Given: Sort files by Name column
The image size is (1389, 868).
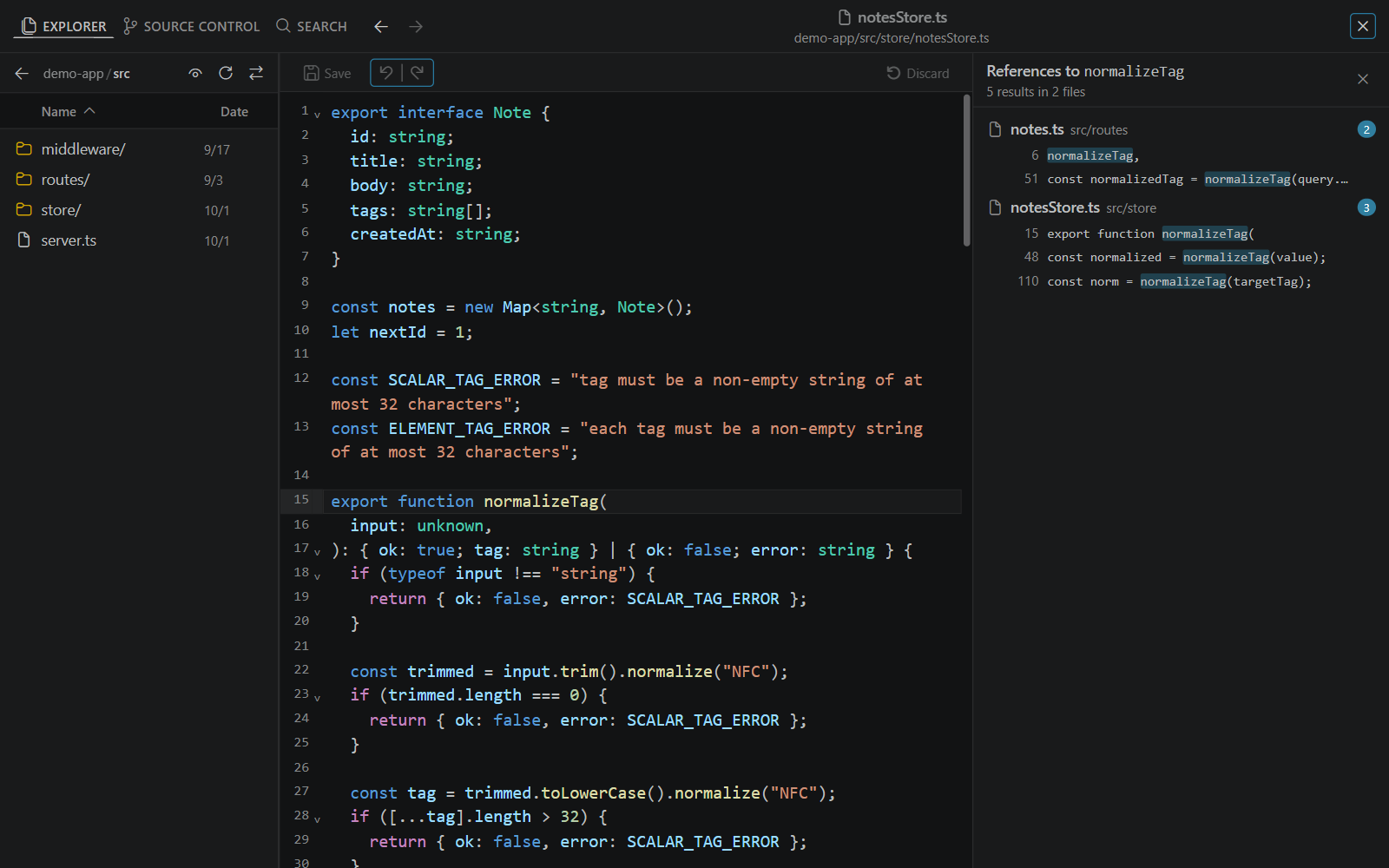Looking at the screenshot, I should tap(69, 111).
